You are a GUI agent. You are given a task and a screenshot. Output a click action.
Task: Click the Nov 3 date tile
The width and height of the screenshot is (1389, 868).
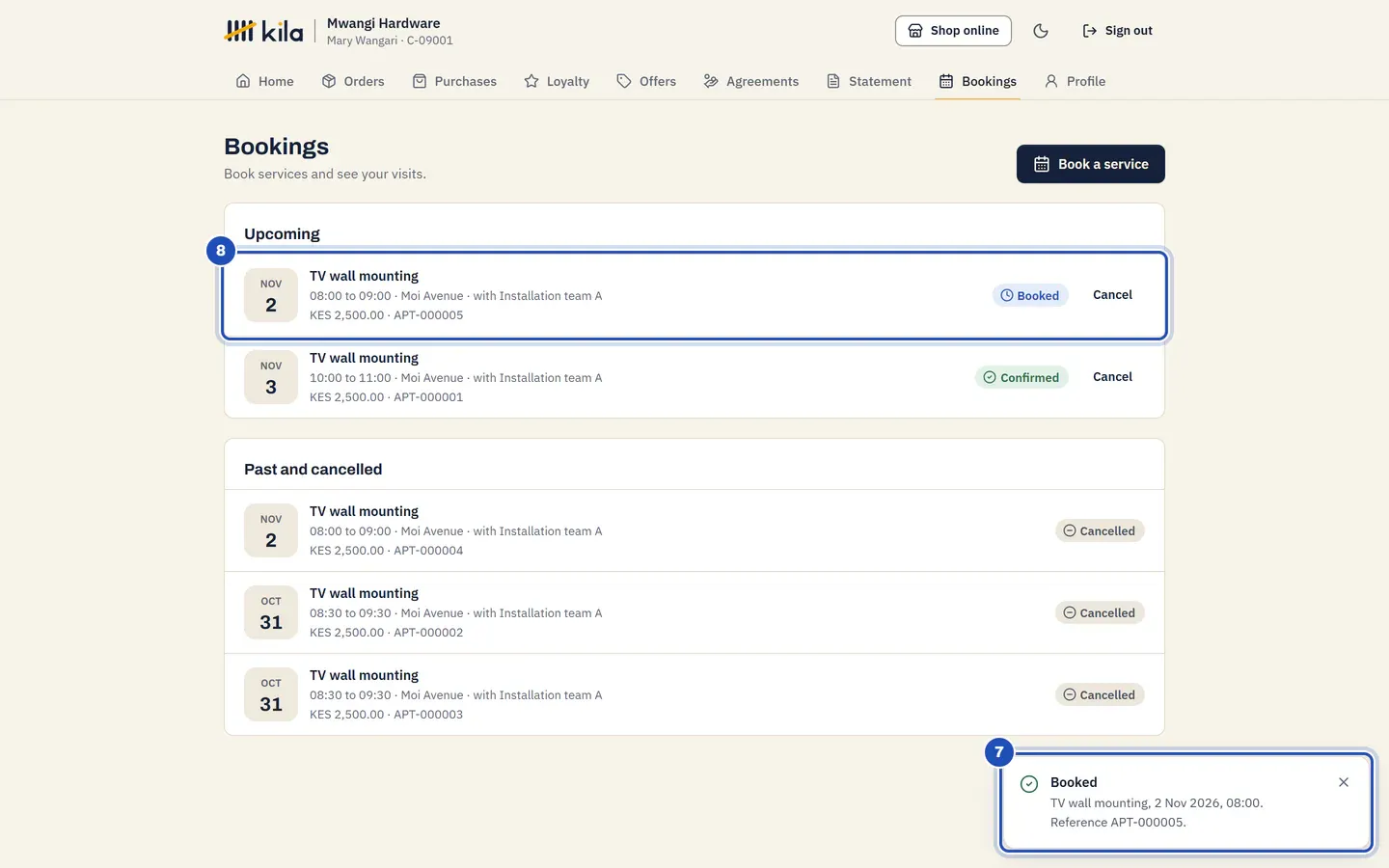click(x=271, y=377)
